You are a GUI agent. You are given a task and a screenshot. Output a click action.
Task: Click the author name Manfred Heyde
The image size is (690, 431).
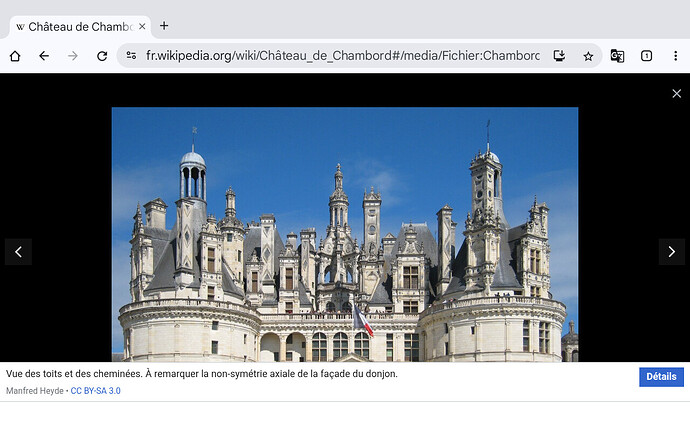point(35,391)
